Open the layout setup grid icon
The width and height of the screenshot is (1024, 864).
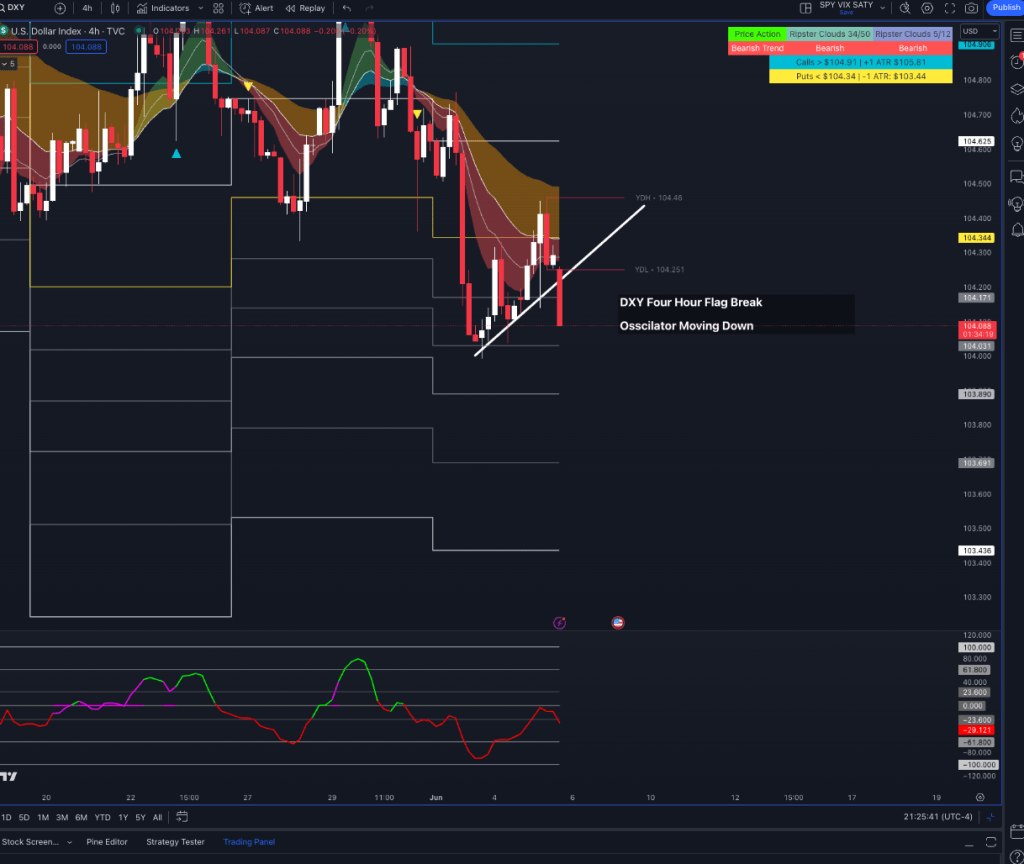(x=806, y=8)
